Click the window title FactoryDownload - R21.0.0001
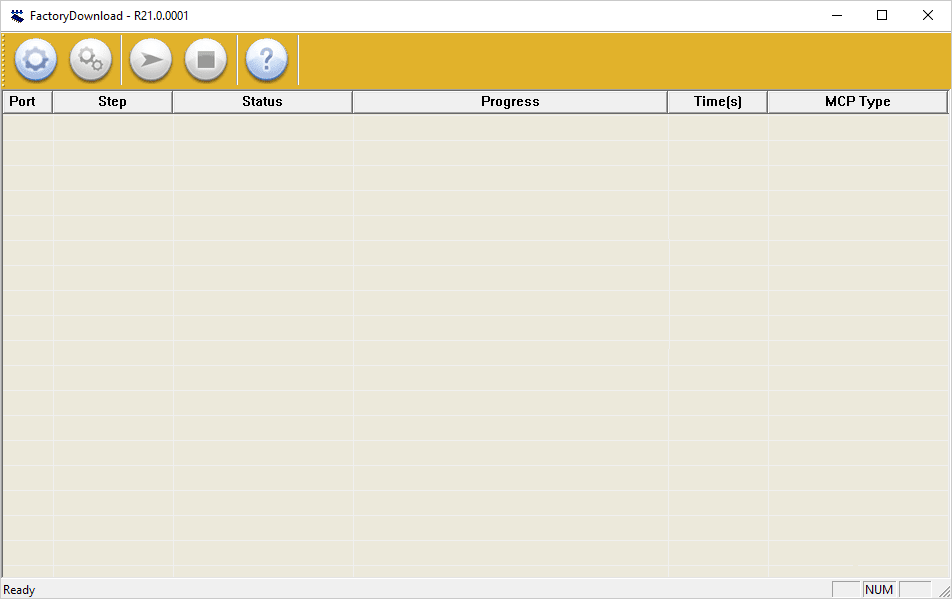Screen dimensions: 952x599 click(x=109, y=16)
